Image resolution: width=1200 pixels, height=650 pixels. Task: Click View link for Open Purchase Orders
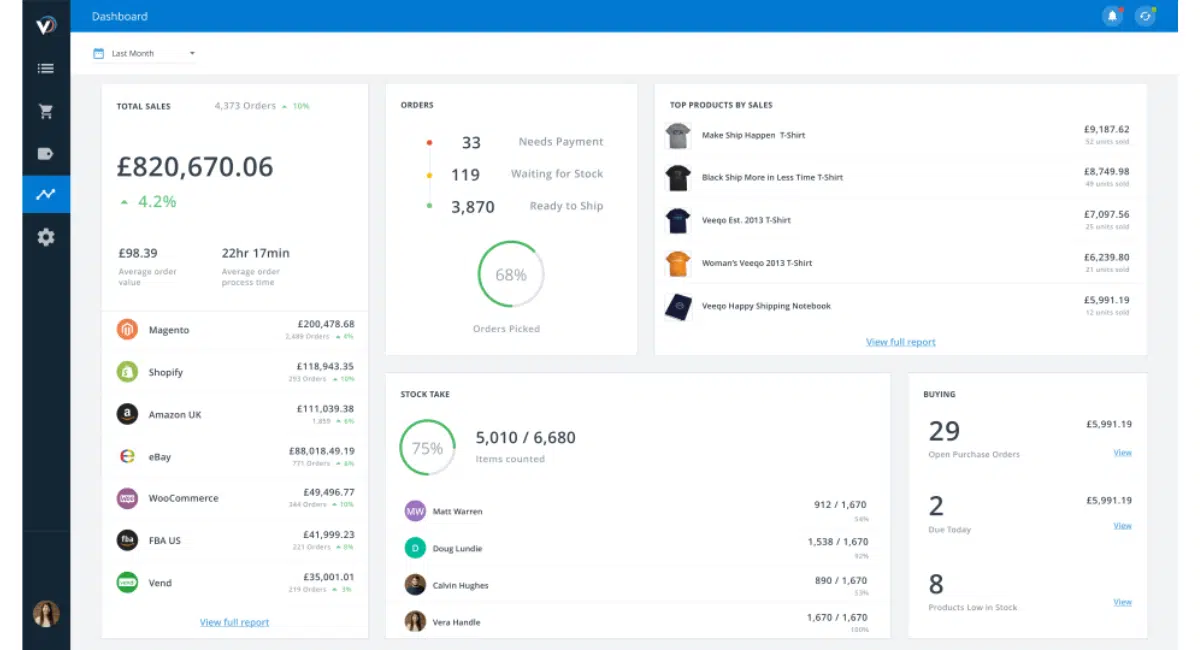[x=1123, y=453]
